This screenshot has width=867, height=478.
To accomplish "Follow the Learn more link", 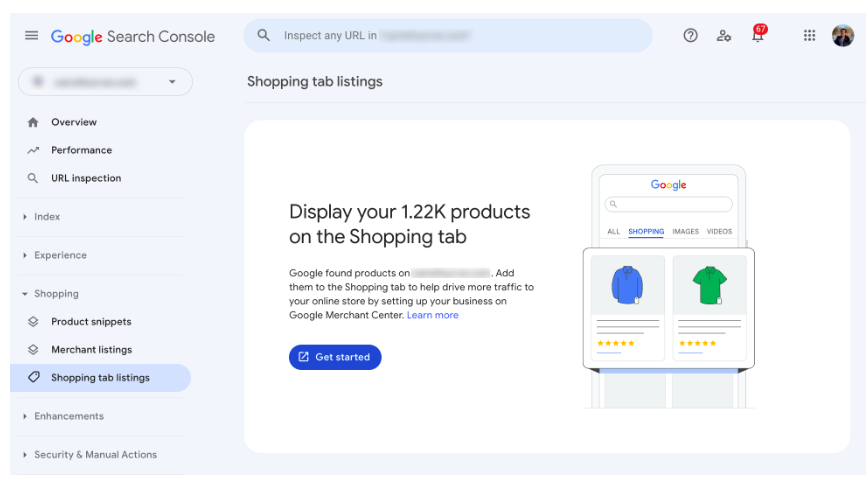I will pos(432,315).
